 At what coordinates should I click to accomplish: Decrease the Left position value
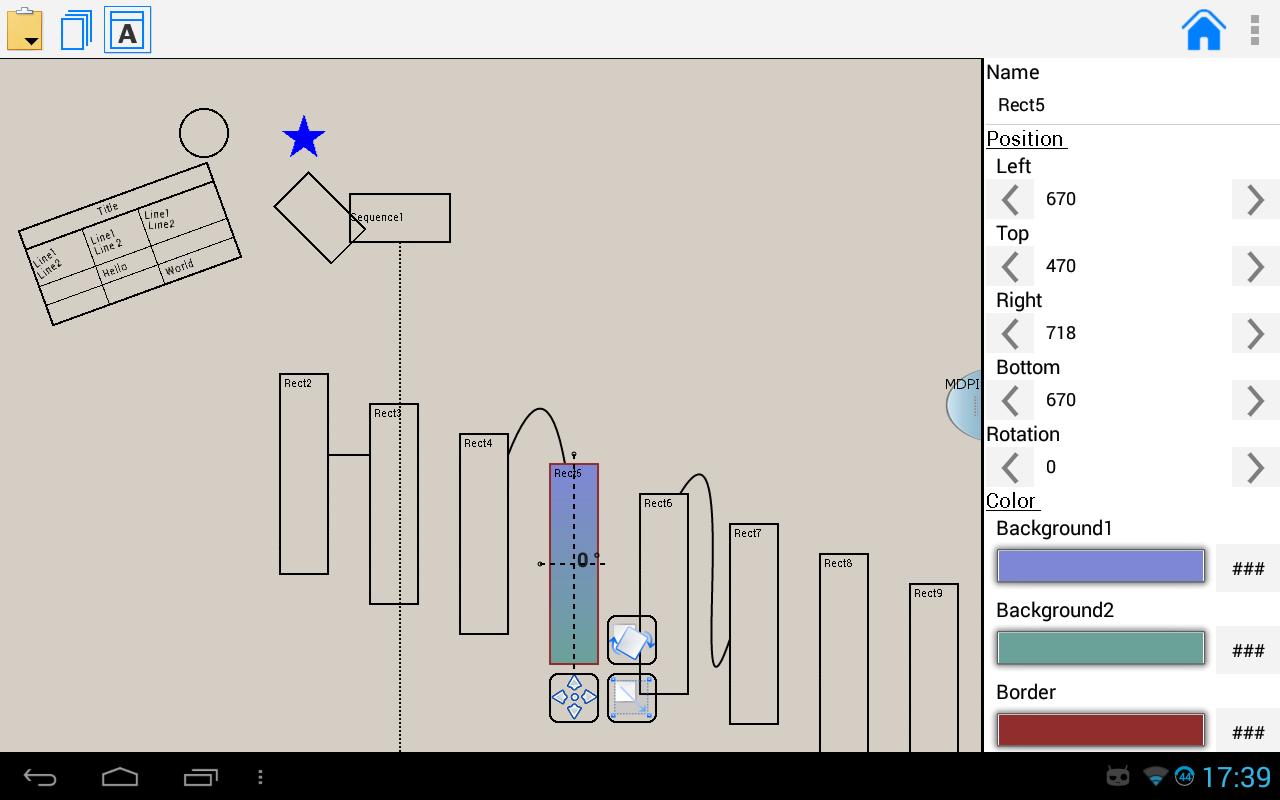point(1010,199)
